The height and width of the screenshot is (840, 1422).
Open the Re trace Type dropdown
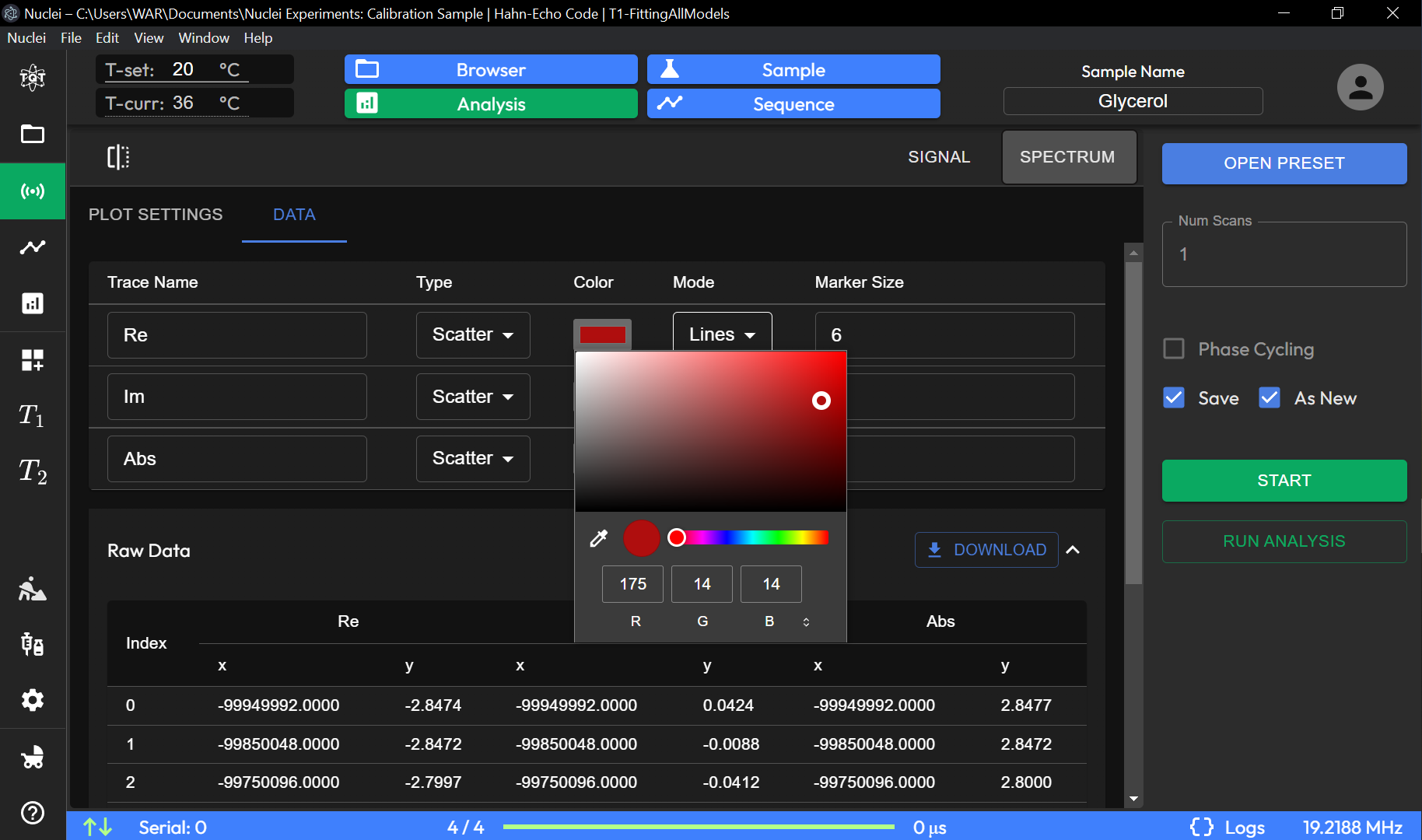tap(473, 334)
